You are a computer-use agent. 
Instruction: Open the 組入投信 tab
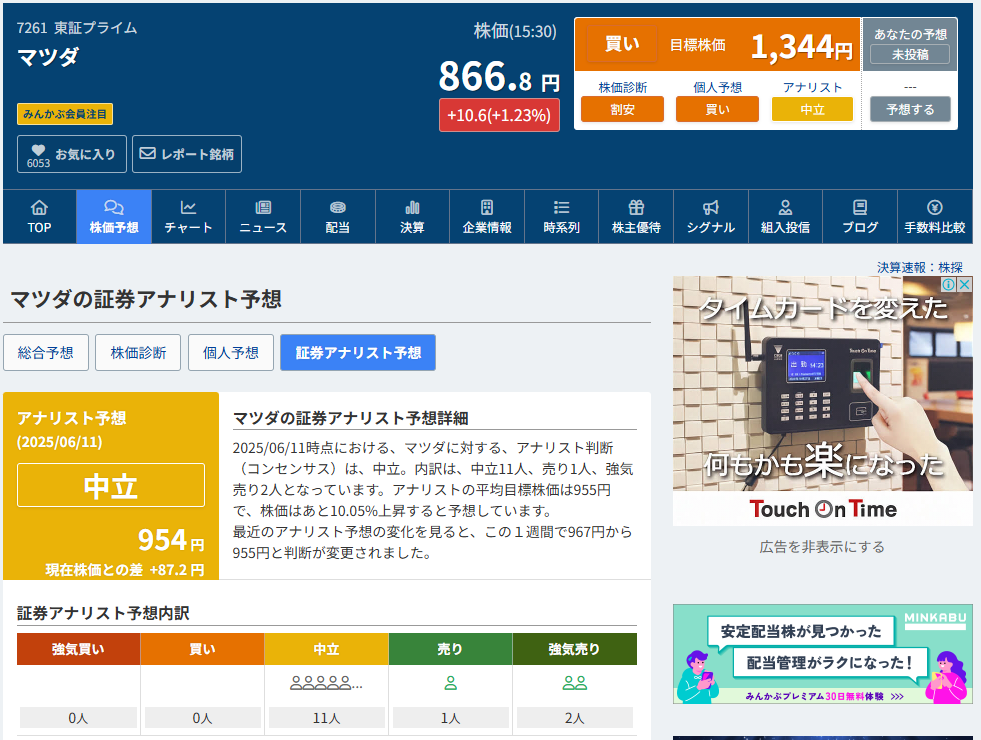[x=785, y=216]
